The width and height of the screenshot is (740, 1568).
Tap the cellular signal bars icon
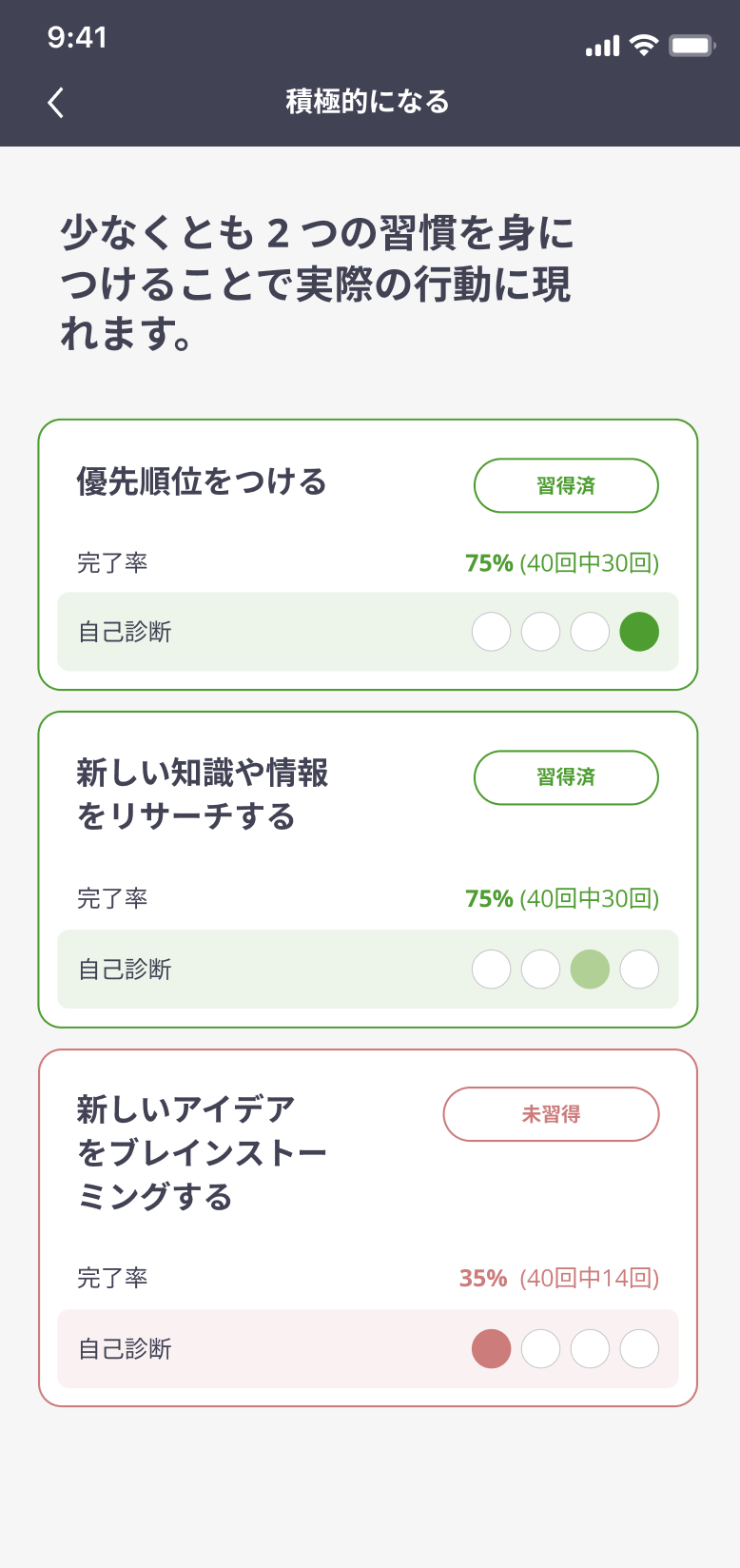click(x=602, y=46)
